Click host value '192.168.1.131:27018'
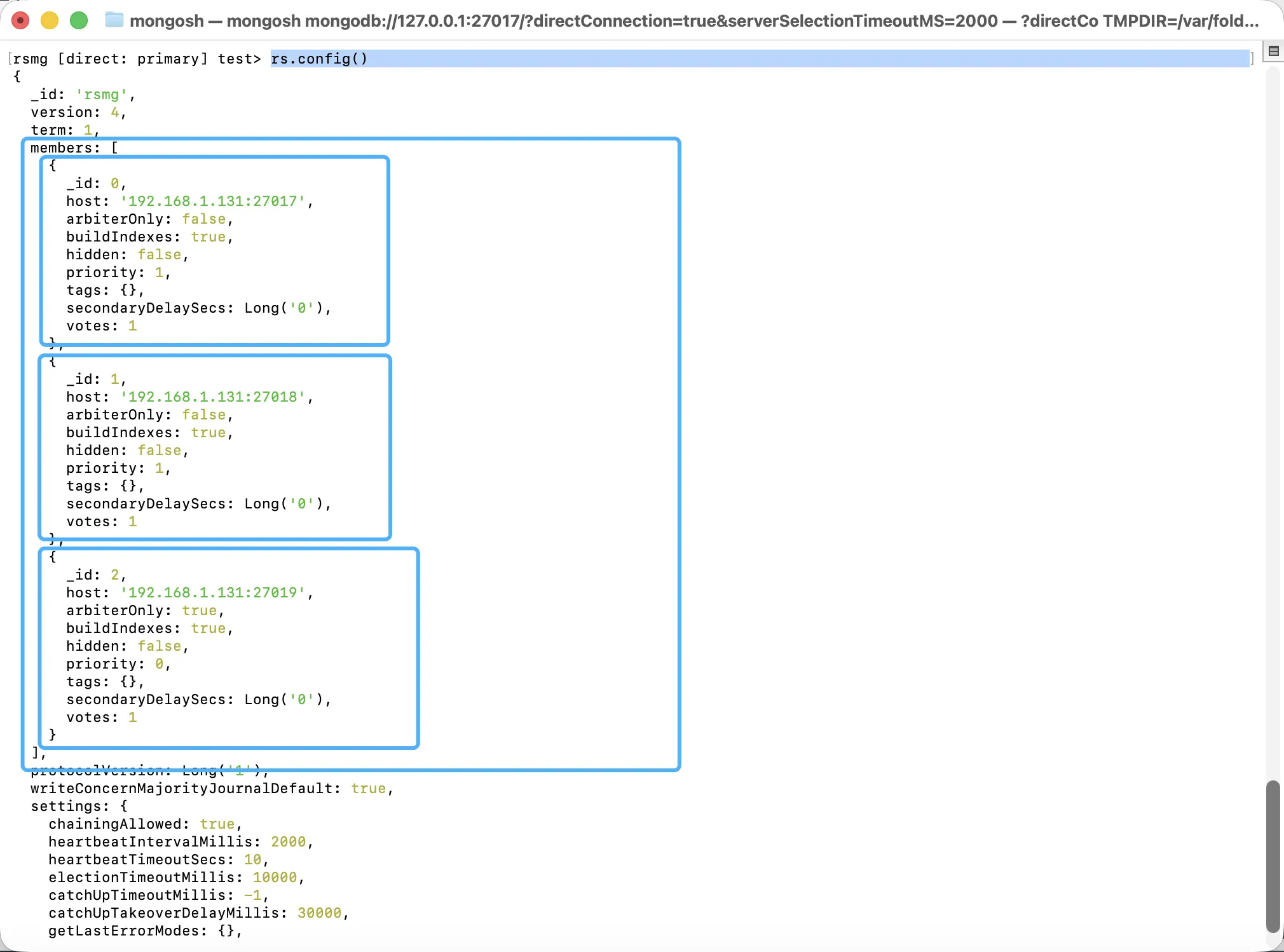 tap(213, 397)
